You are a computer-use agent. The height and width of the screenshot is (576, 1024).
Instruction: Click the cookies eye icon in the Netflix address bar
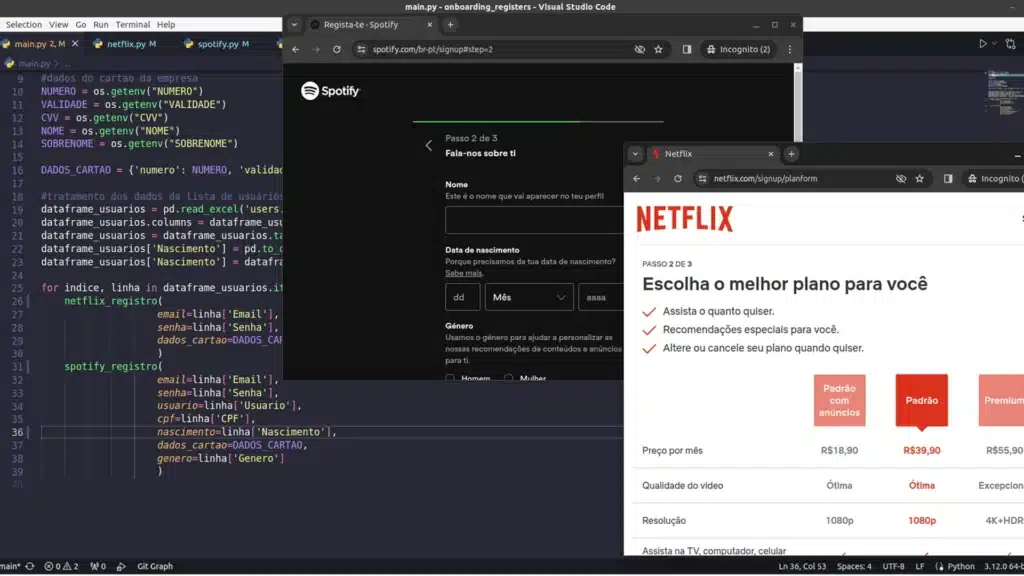pyautogui.click(x=901, y=179)
